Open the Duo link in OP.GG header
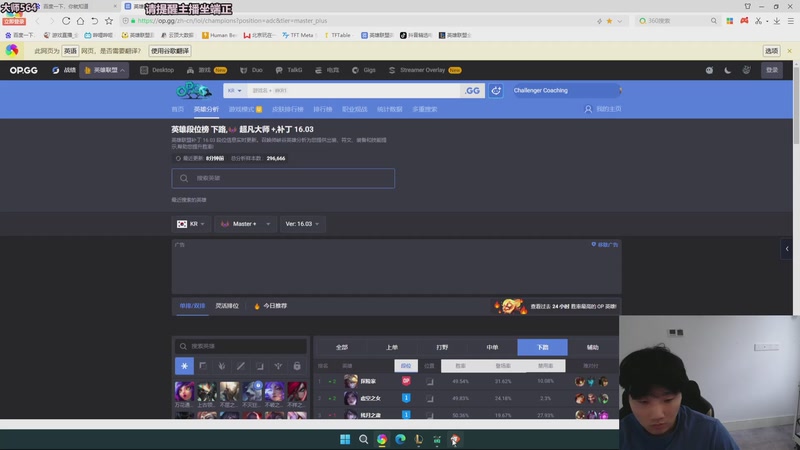 (252, 70)
